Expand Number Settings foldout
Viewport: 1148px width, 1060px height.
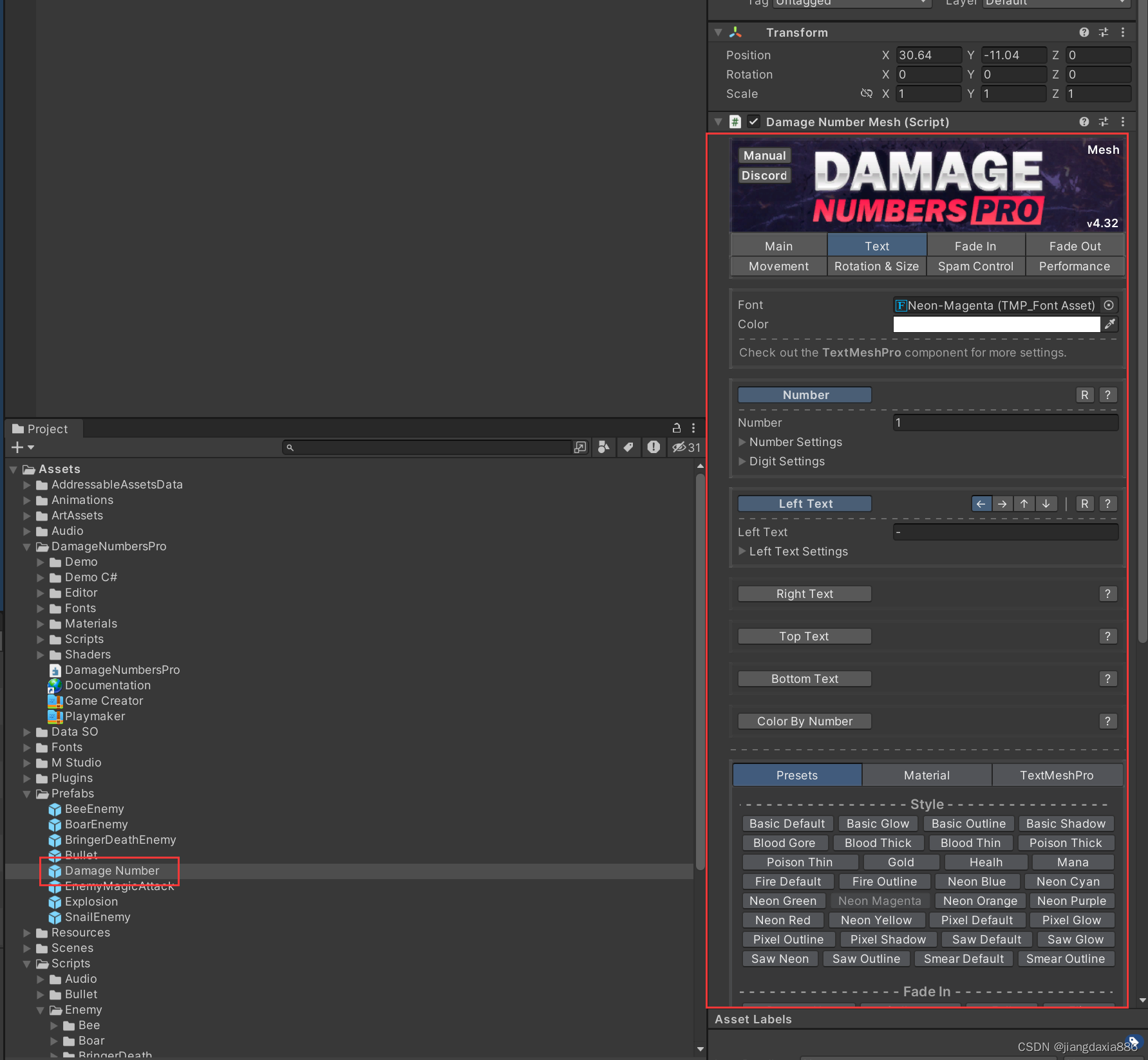tap(742, 442)
